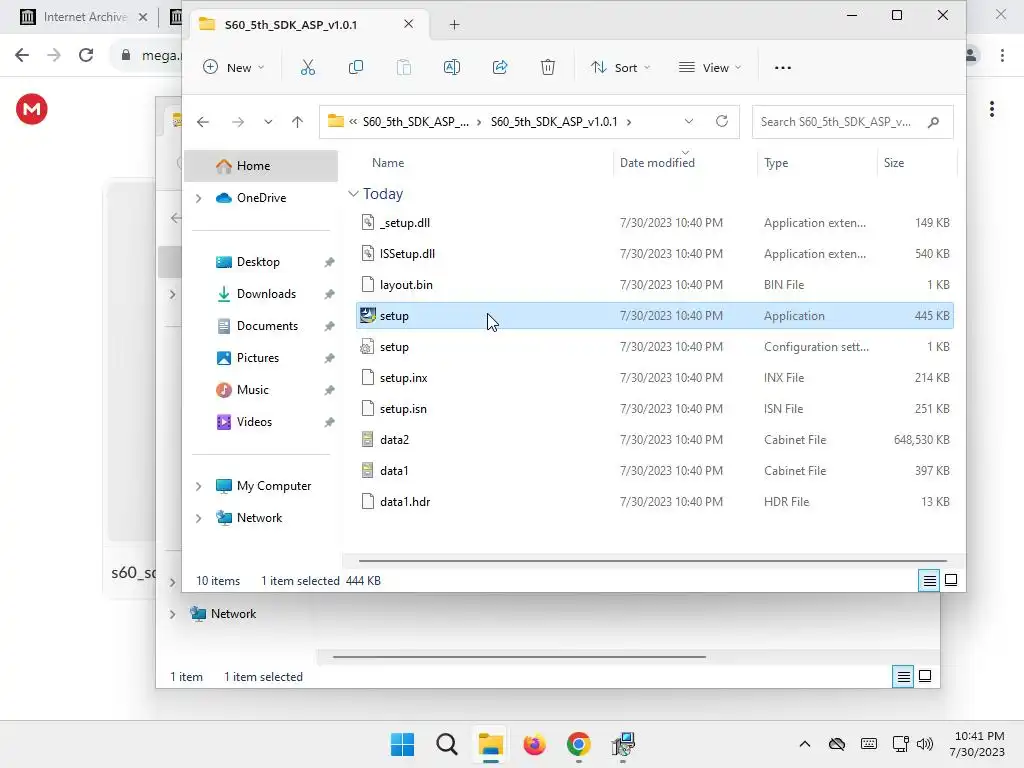Select Home in navigation pane
Image resolution: width=1024 pixels, height=768 pixels.
pos(261,166)
